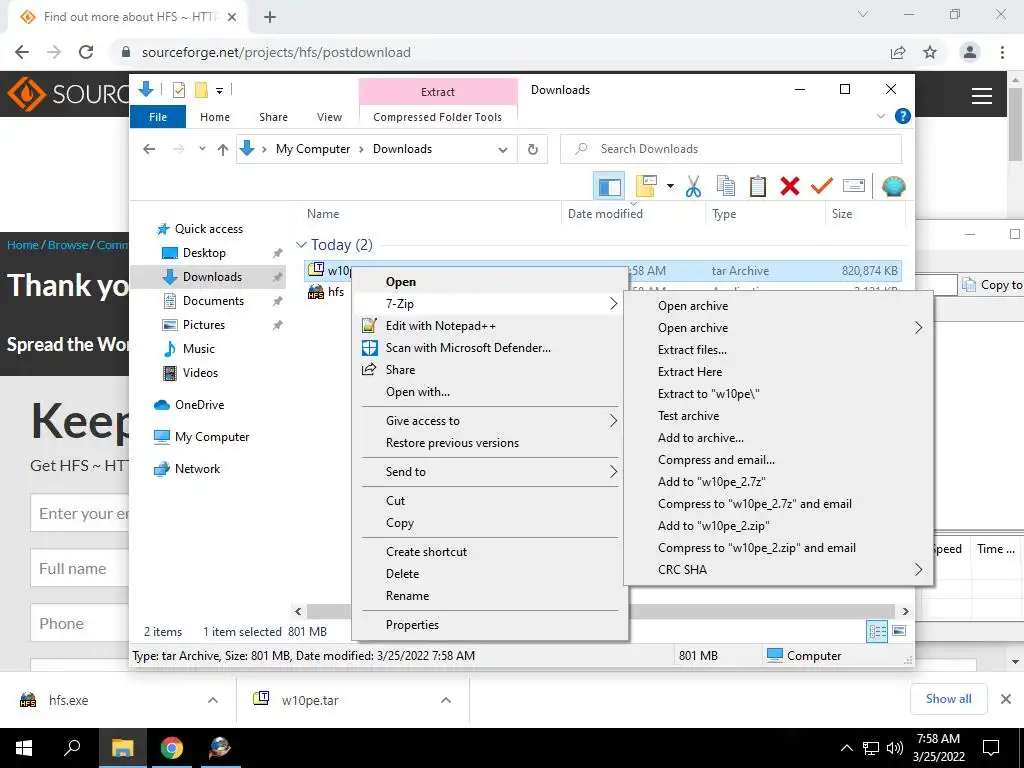Switch to the View ribbon tab
This screenshot has height=768, width=1024.
[x=329, y=117]
